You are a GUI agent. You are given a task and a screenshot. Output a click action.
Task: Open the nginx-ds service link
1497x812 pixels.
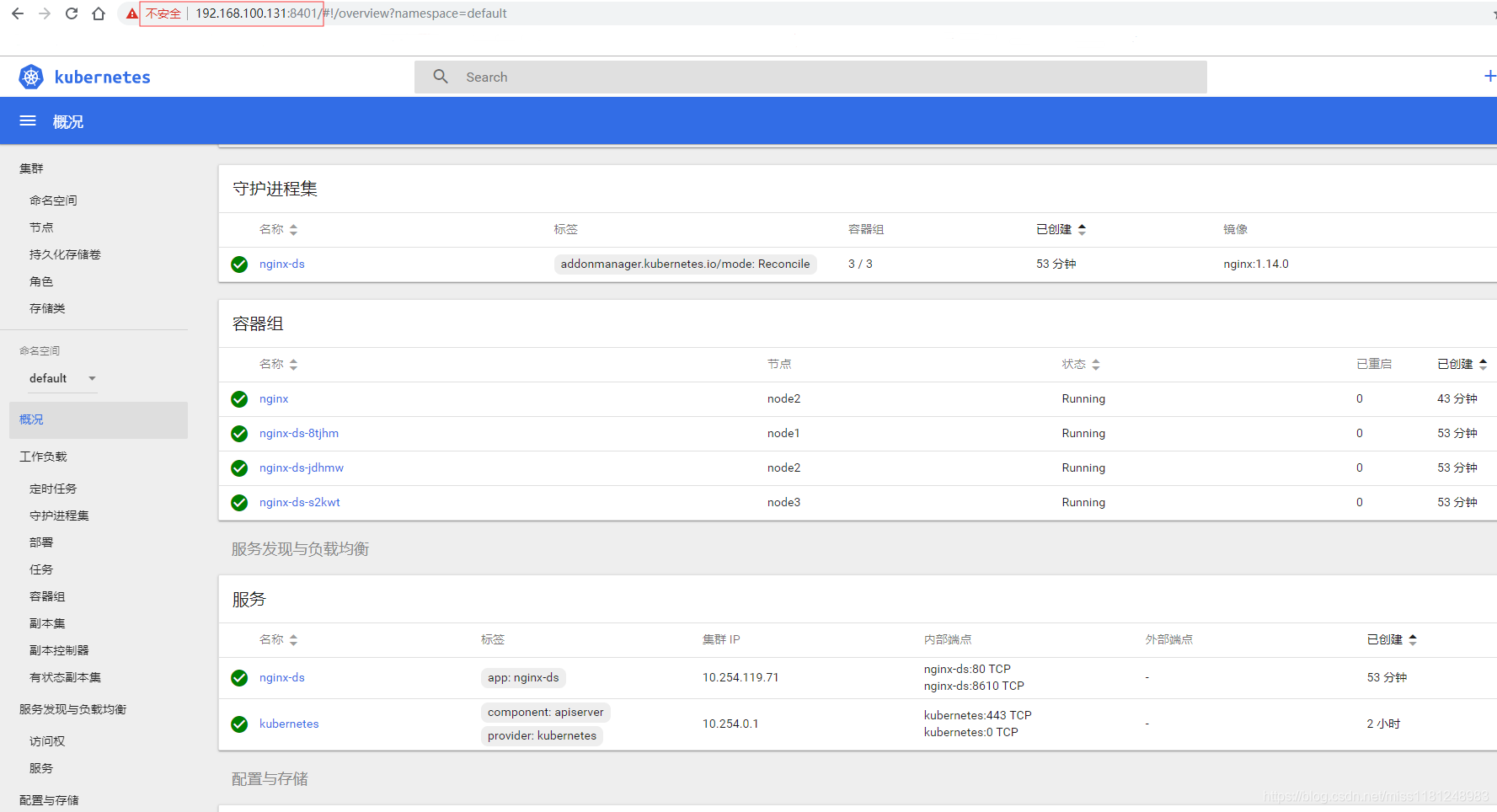tap(282, 677)
